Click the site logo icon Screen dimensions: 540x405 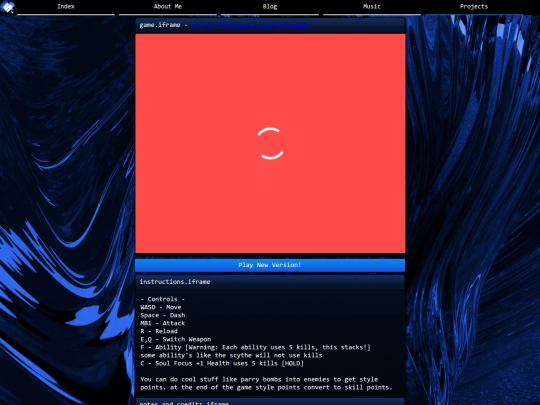(x=8, y=7)
